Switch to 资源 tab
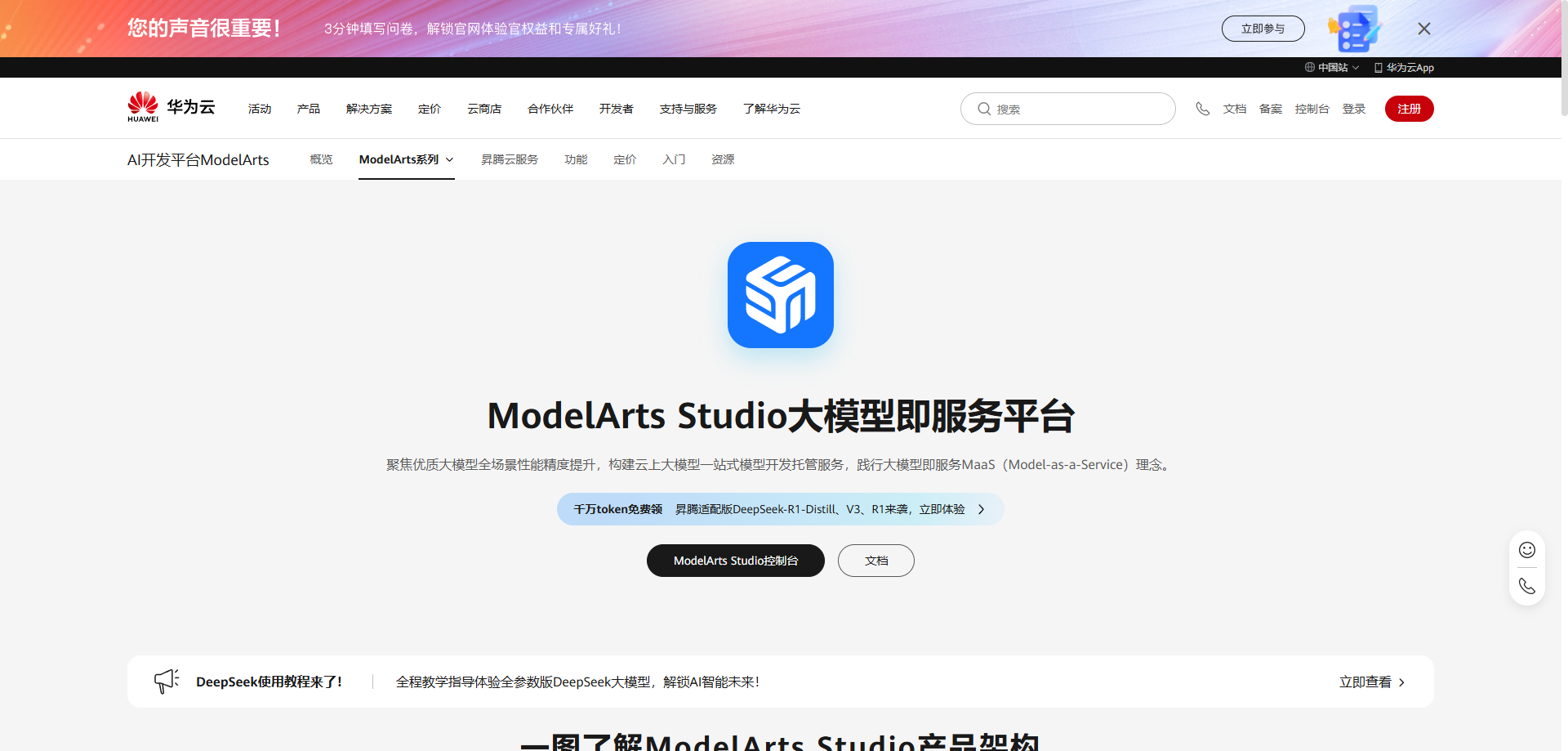Screen dimensions: 1568x751 pyautogui.click(x=723, y=159)
